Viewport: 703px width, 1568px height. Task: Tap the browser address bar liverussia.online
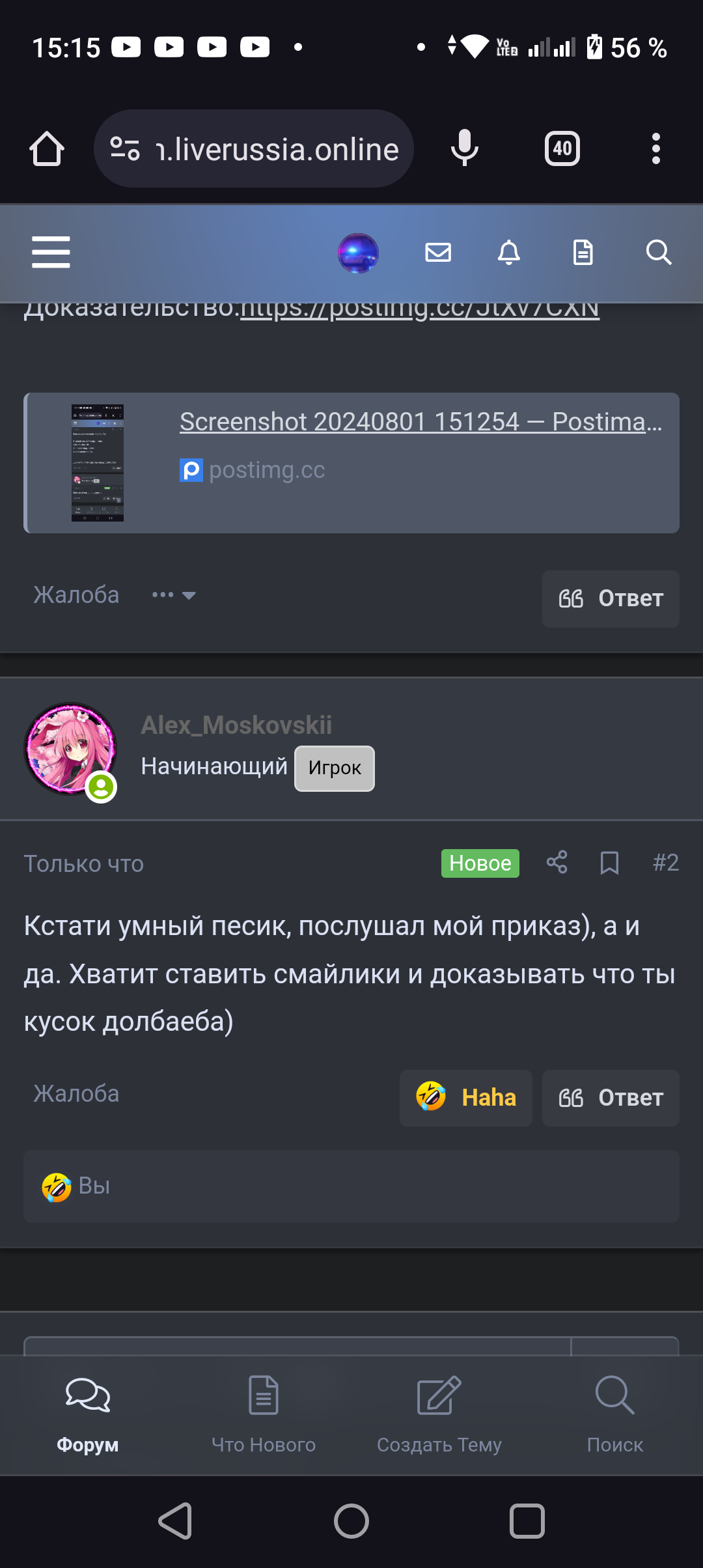click(x=254, y=149)
